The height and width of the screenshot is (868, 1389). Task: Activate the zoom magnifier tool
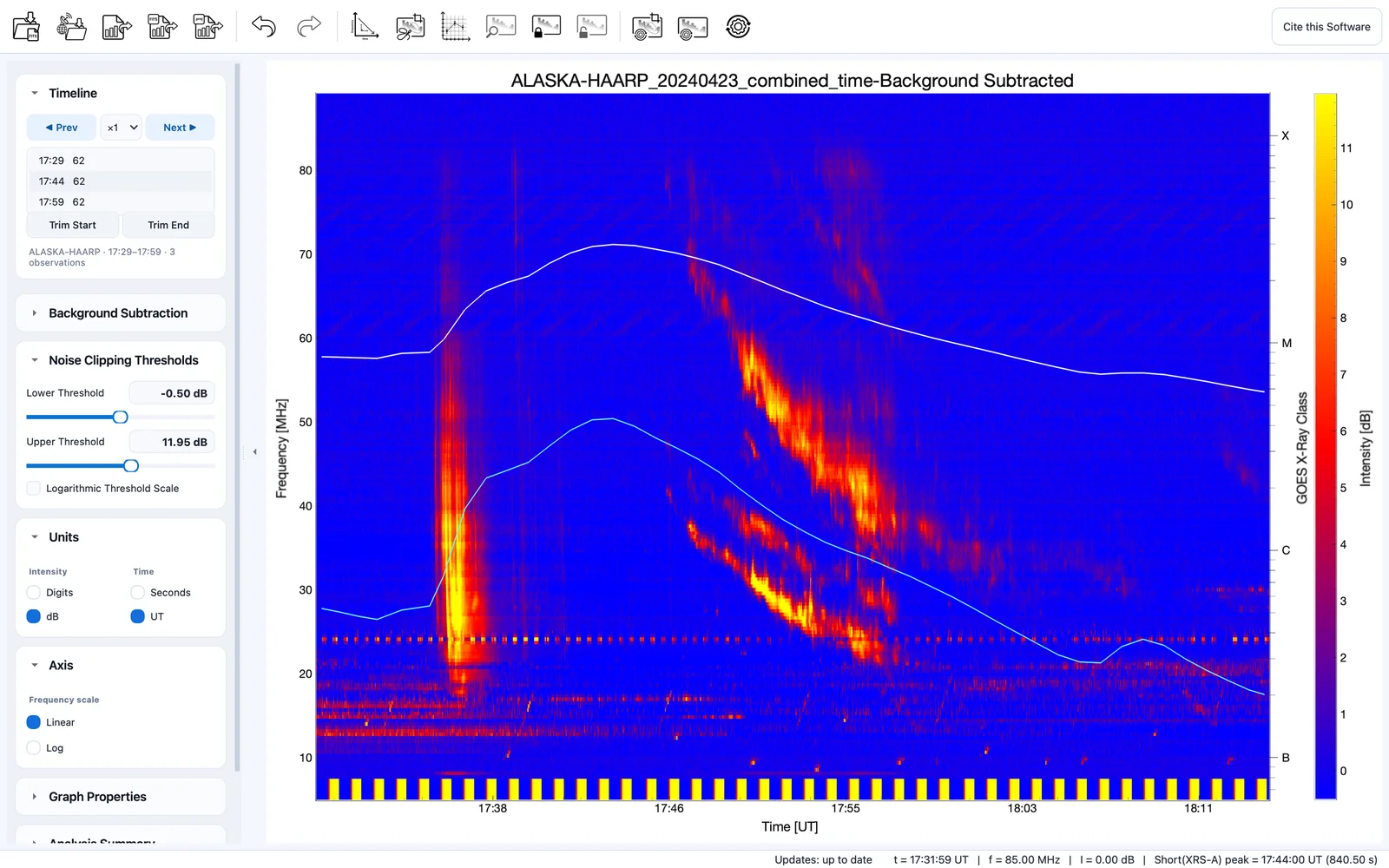501,26
